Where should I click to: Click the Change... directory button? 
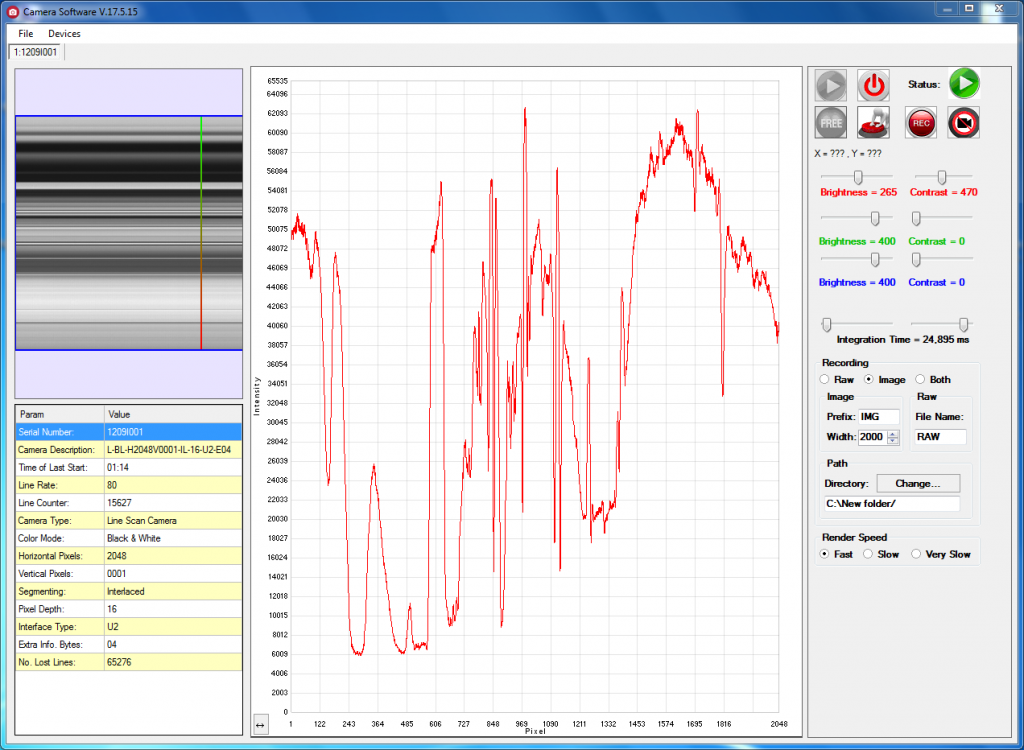click(x=918, y=483)
